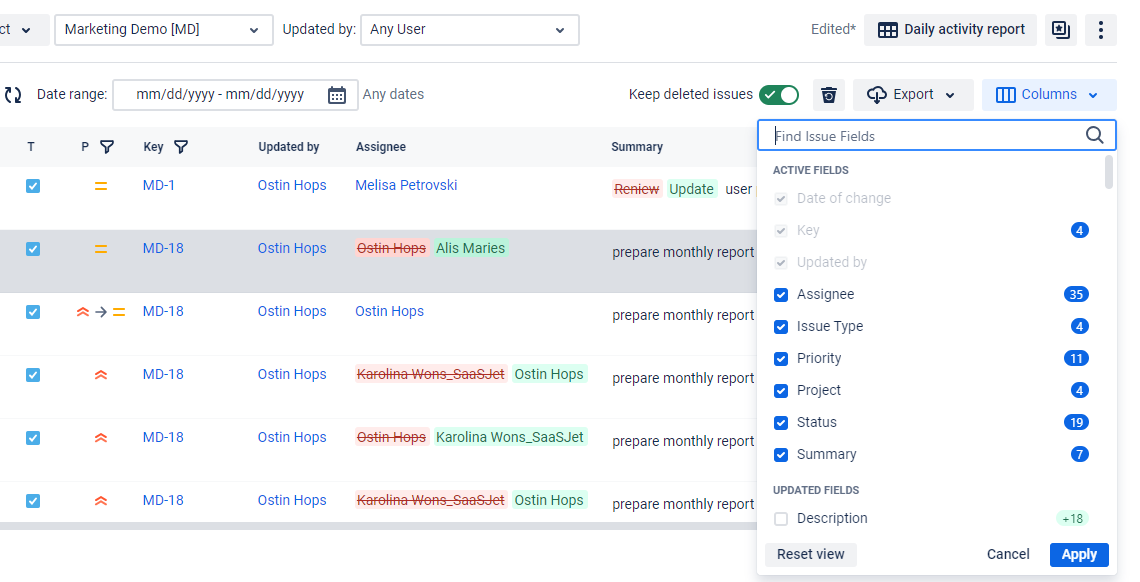This screenshot has height=582, width=1140.
Task: Open the MD-1 issue link
Action: pos(158,185)
